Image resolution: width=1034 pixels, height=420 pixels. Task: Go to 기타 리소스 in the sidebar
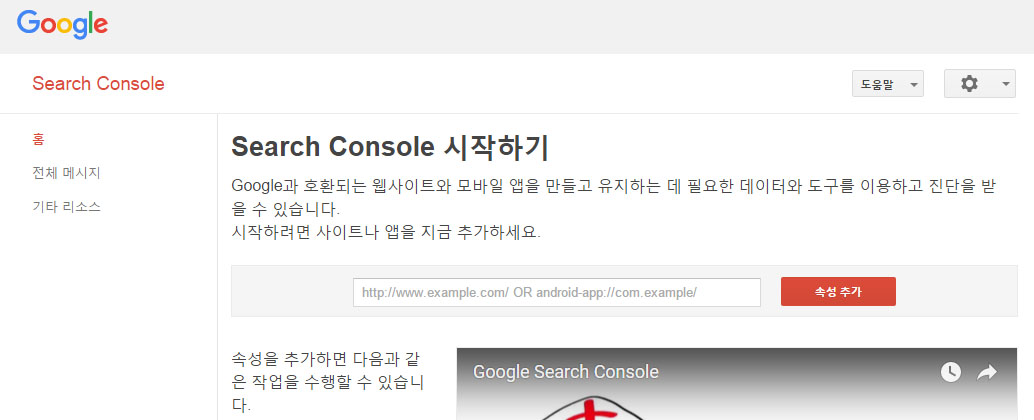(66, 207)
